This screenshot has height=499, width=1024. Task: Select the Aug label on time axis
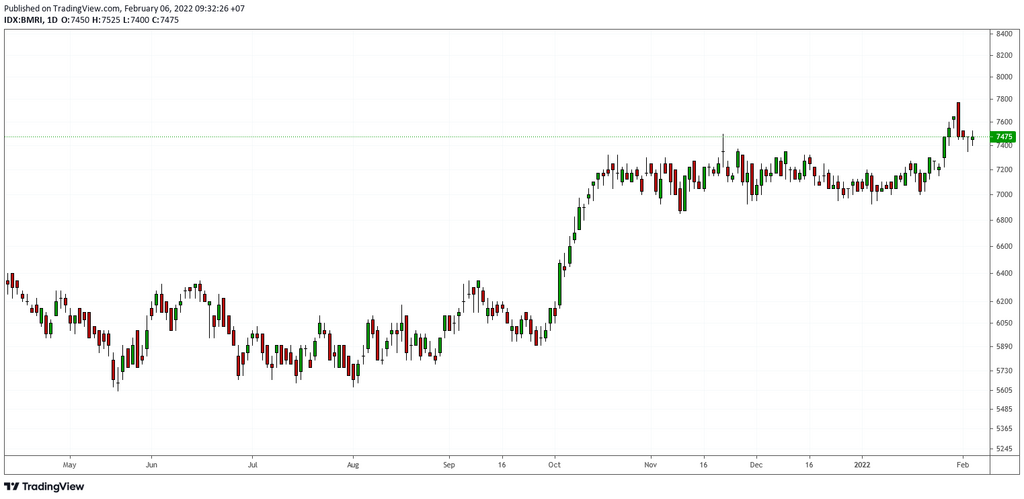point(352,465)
